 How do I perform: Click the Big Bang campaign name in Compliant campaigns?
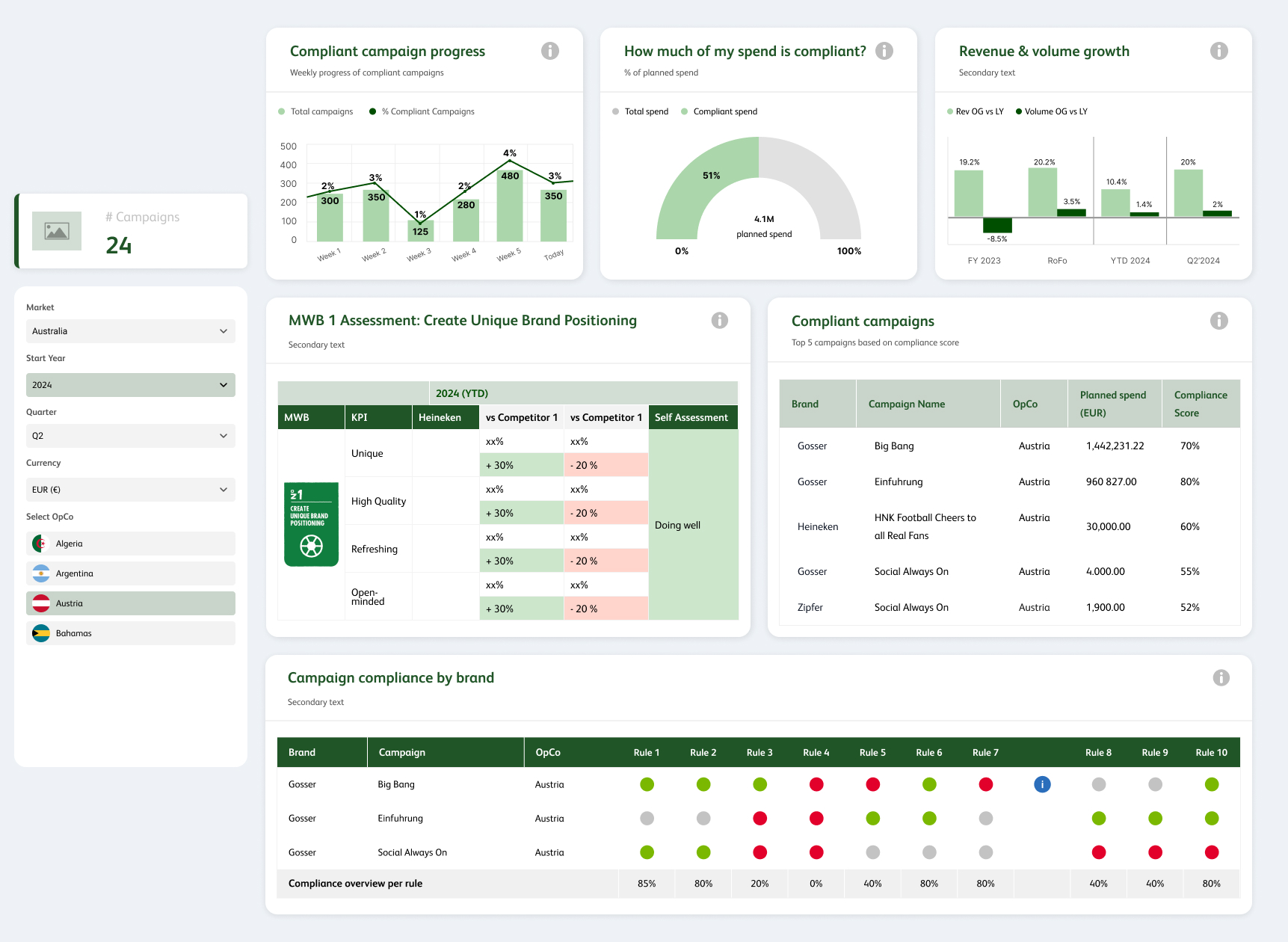point(893,446)
